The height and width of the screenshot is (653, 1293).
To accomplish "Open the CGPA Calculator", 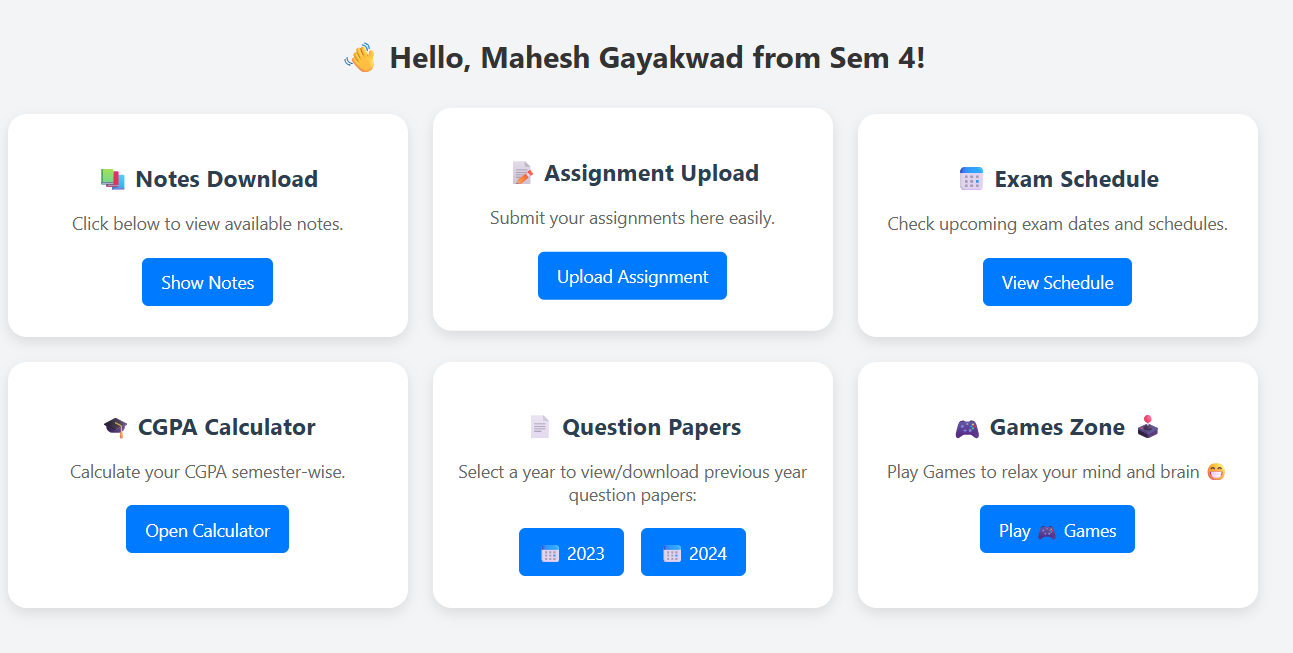I will [207, 529].
